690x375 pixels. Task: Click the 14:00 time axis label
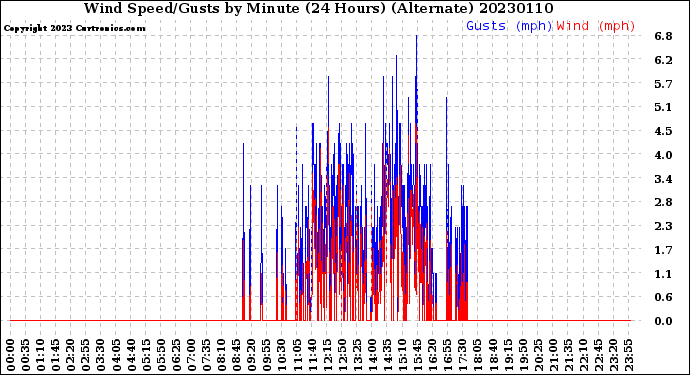(x=372, y=355)
